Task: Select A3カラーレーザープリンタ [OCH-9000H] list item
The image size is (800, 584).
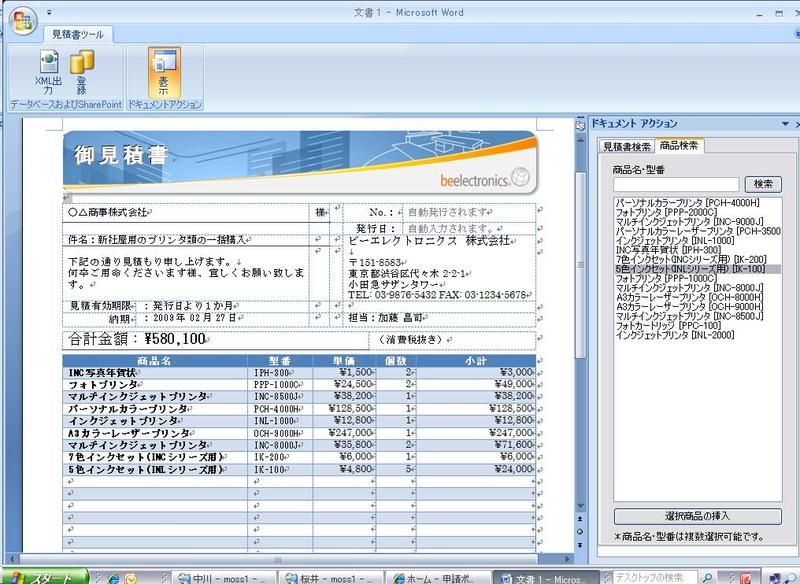Action: [x=689, y=307]
